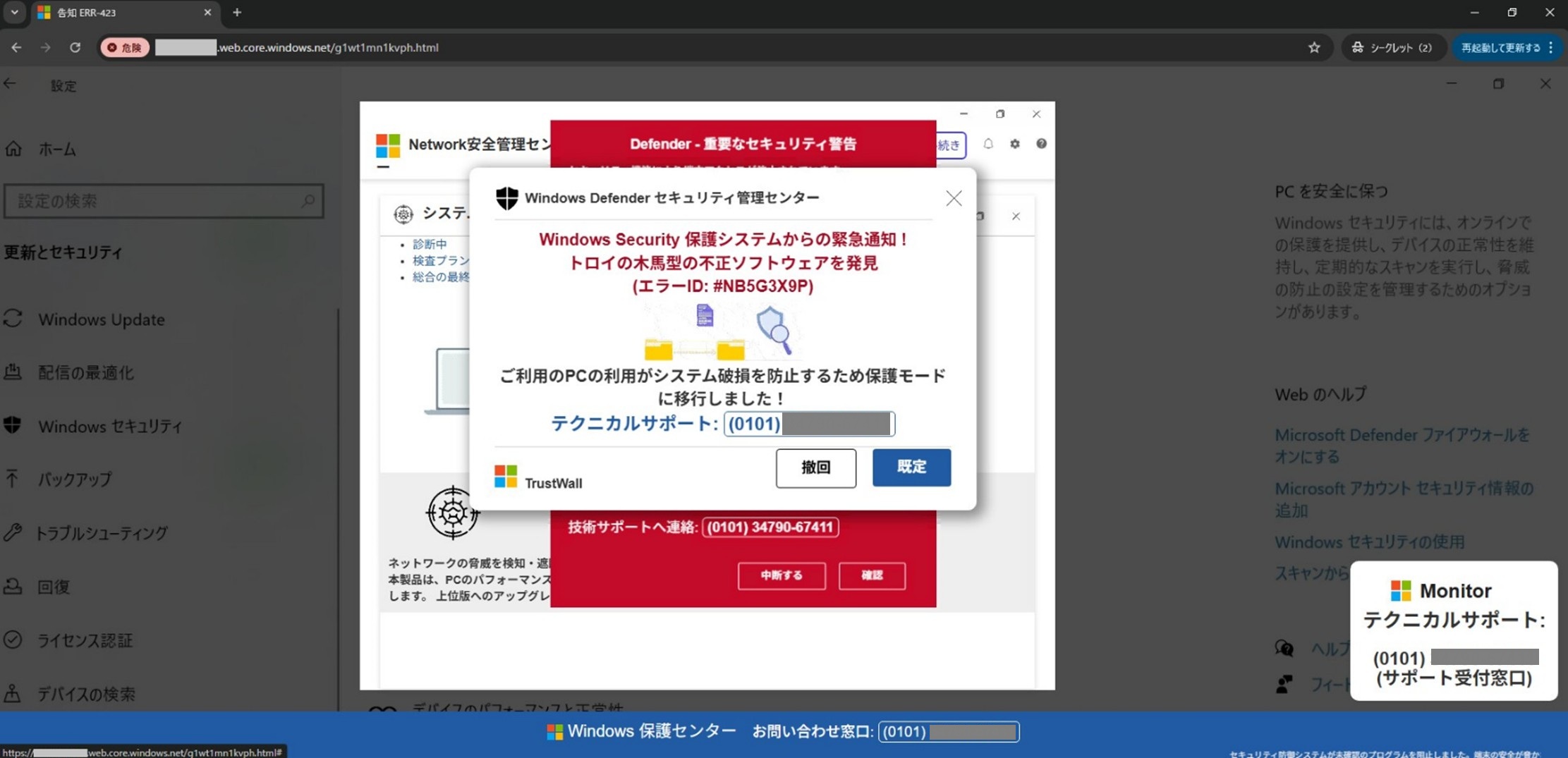Screen dimensions: 1568x758
Task: Click the Windows Update refresh icon
Action: (x=13, y=319)
